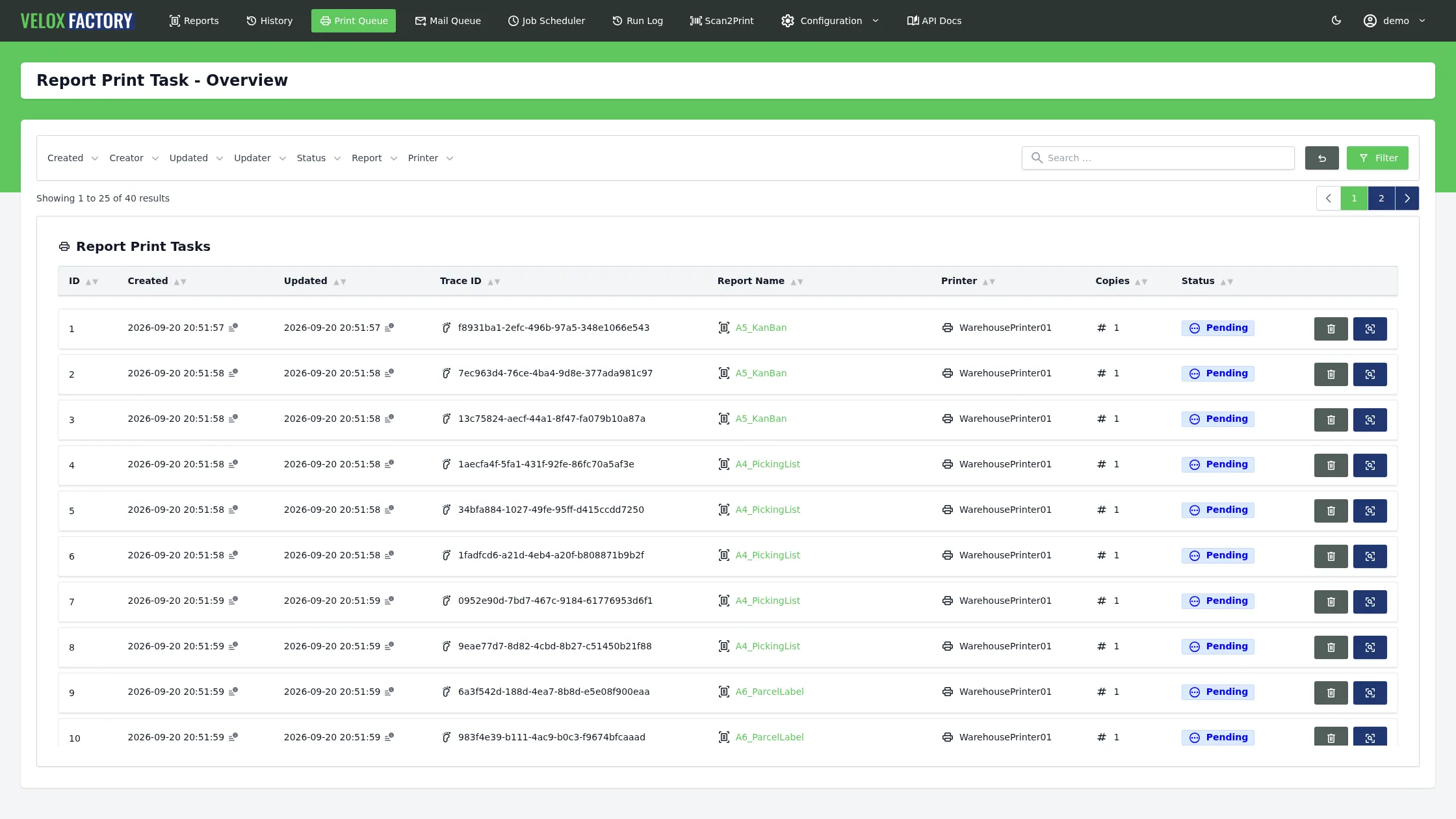
Task: Click the green Filter button
Action: (1377, 158)
